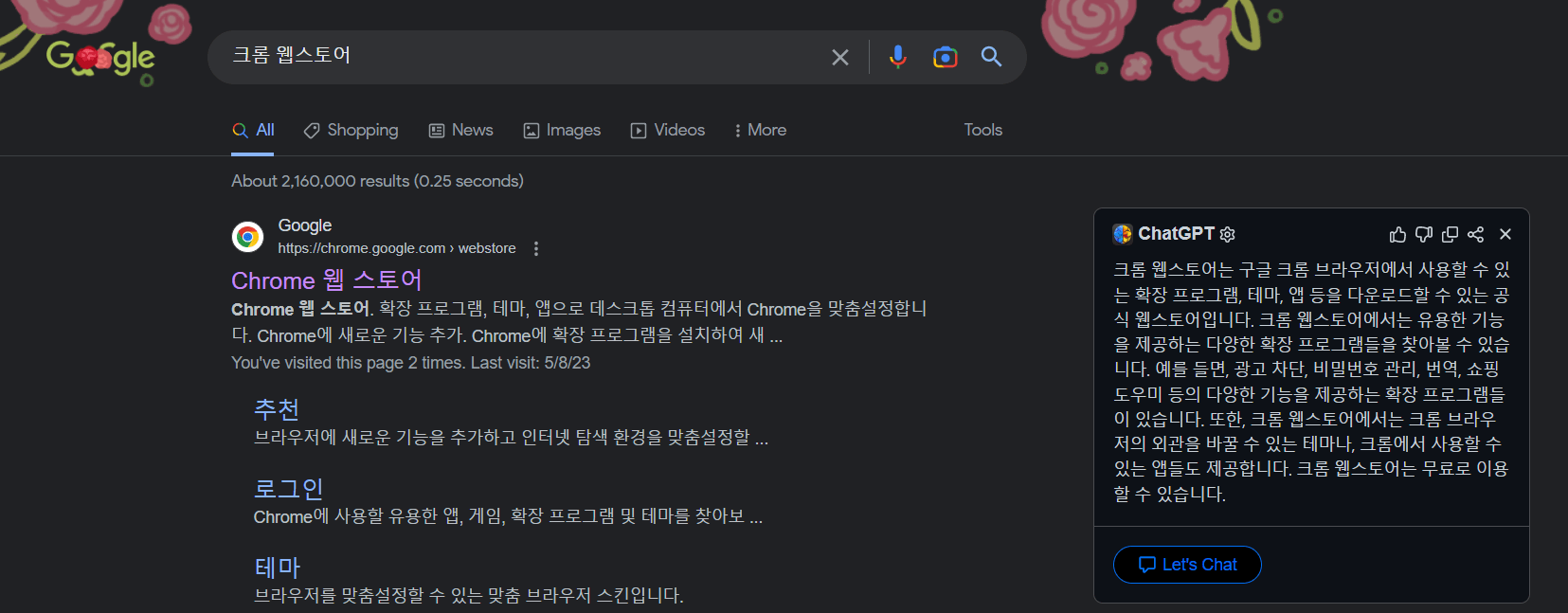1568x613 pixels.
Task: Close the ChatGPT panel
Action: tap(1505, 234)
